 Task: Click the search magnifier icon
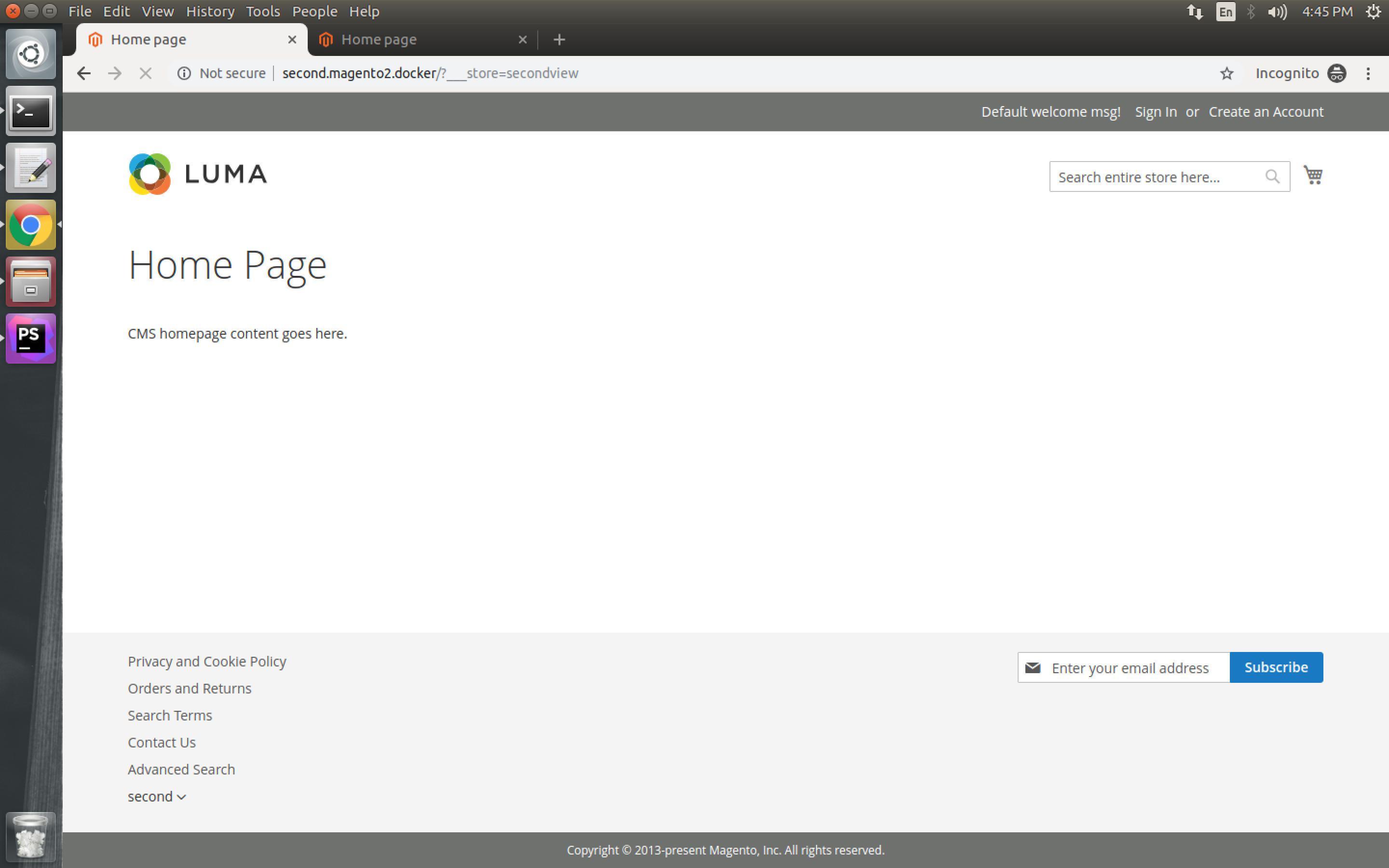point(1272,177)
